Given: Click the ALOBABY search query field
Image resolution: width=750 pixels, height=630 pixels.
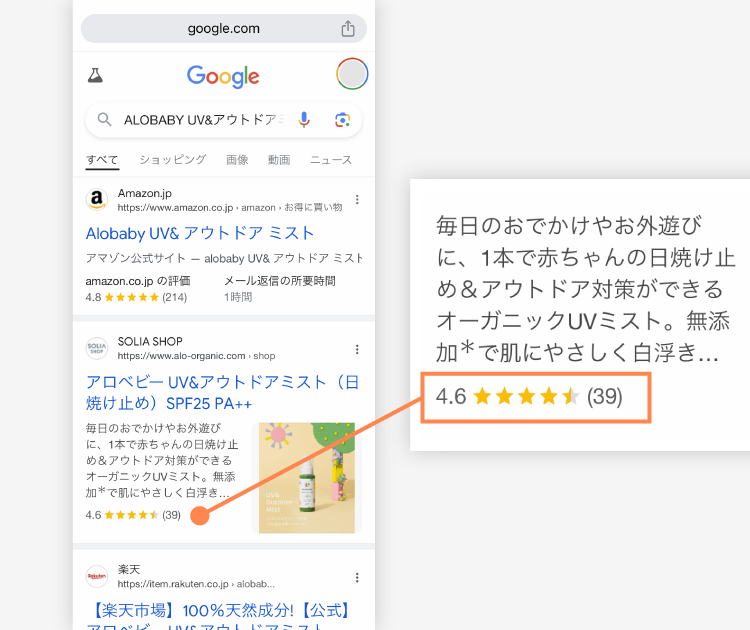Looking at the screenshot, I should coord(203,120).
